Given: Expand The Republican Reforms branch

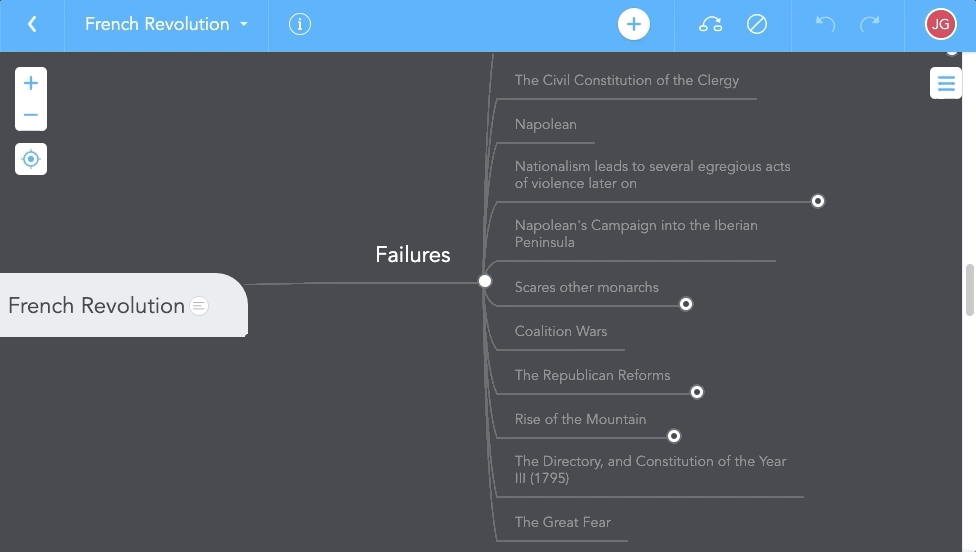Looking at the screenshot, I should click(x=697, y=392).
